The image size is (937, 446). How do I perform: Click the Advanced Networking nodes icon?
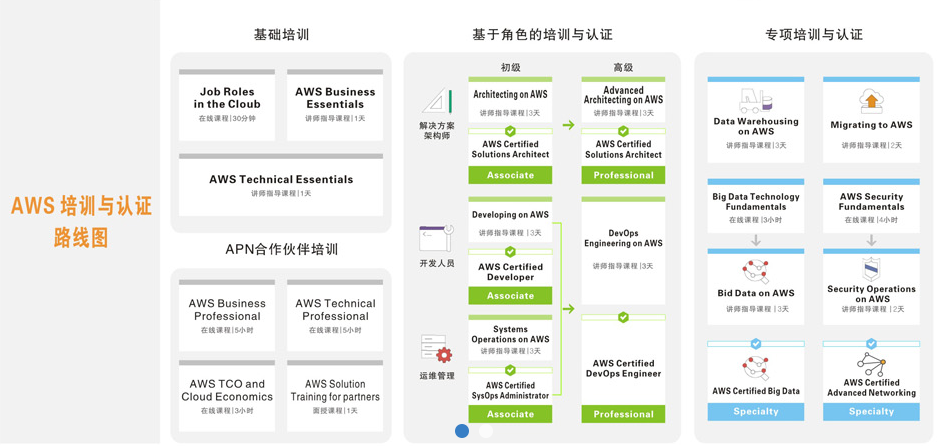pyautogui.click(x=871, y=363)
